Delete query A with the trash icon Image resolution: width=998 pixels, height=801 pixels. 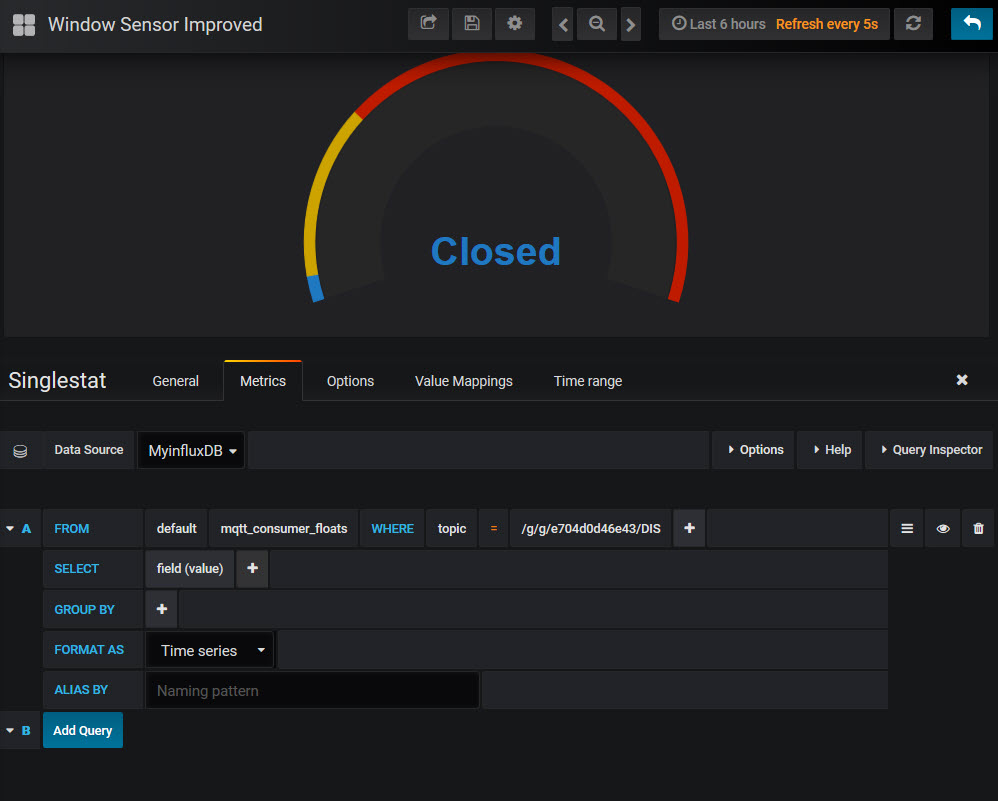[978, 528]
